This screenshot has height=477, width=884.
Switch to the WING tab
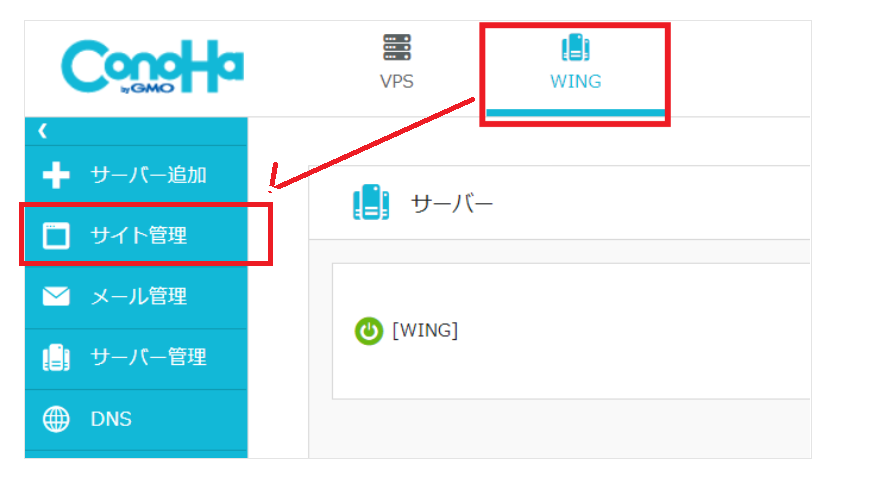[x=576, y=72]
